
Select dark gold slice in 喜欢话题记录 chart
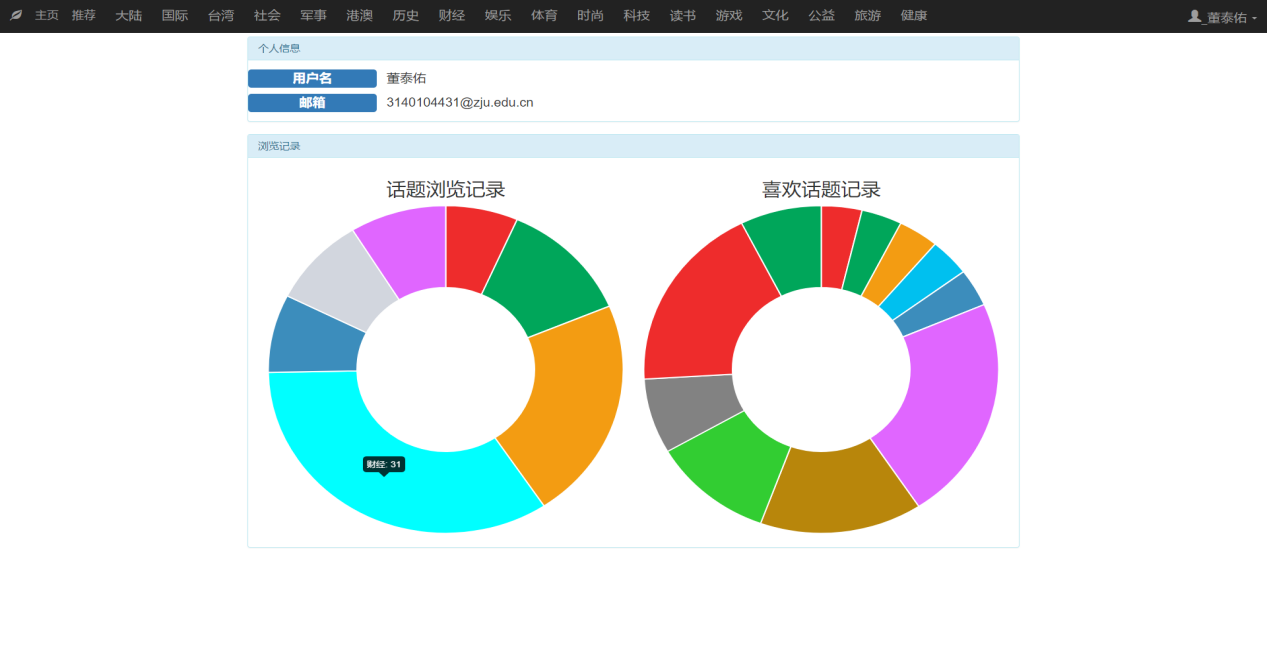coord(838,490)
